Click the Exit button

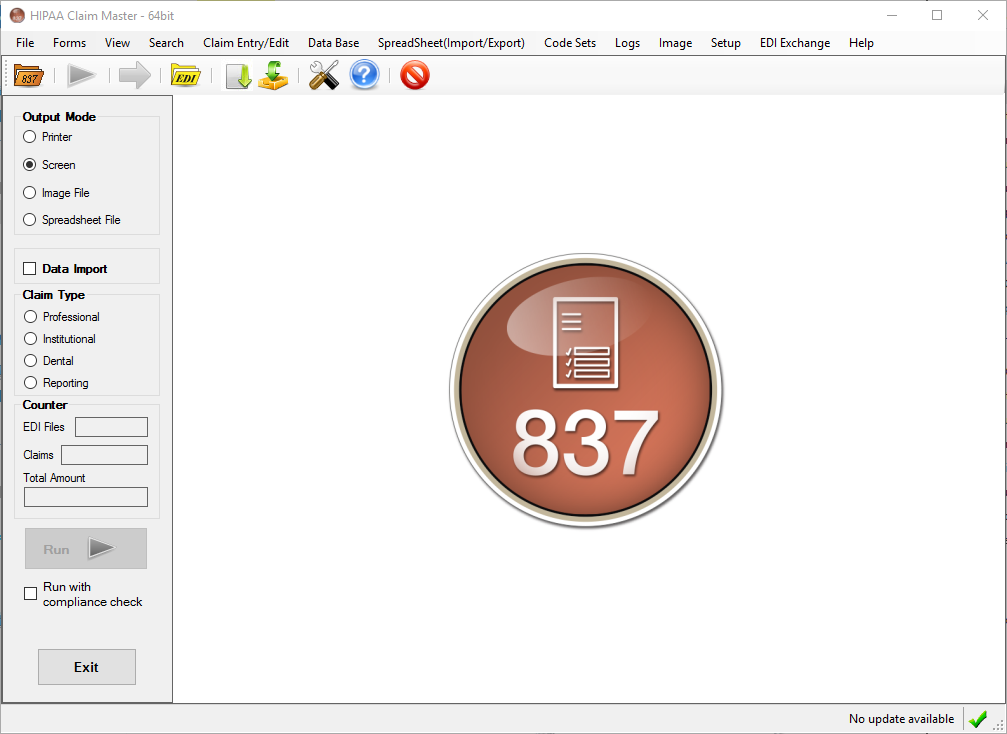tap(87, 667)
